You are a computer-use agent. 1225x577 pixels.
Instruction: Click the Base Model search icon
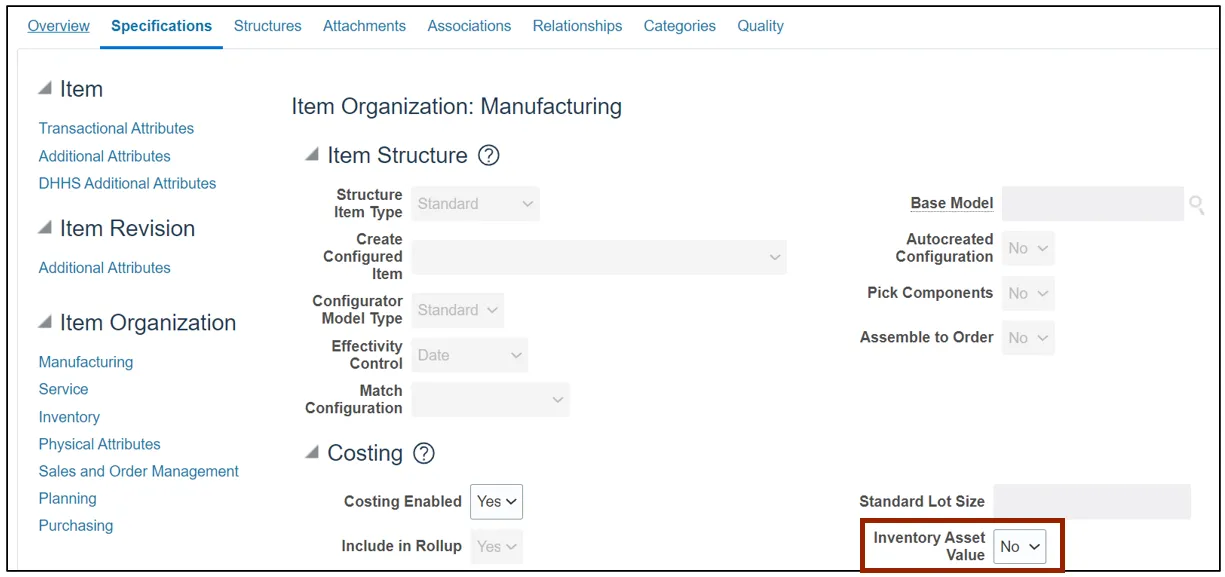point(1196,204)
